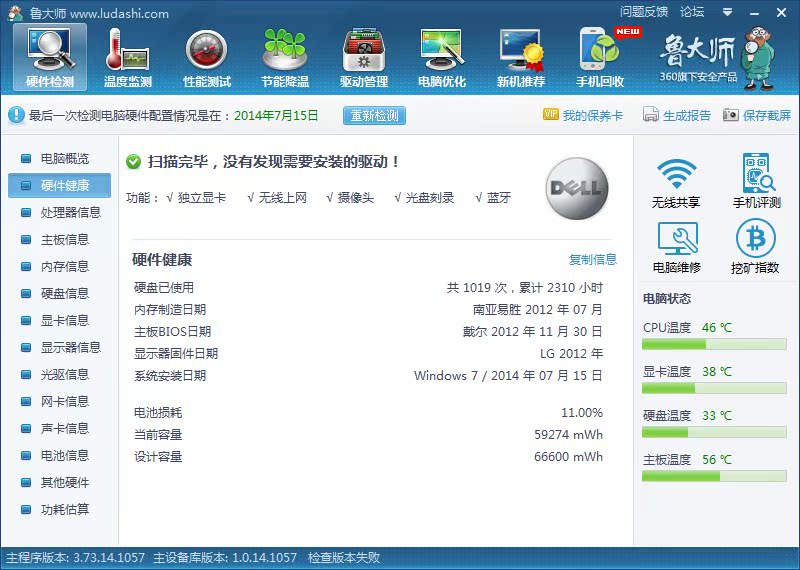Open the 手机评测 phone benchmark tool

[x=757, y=181]
